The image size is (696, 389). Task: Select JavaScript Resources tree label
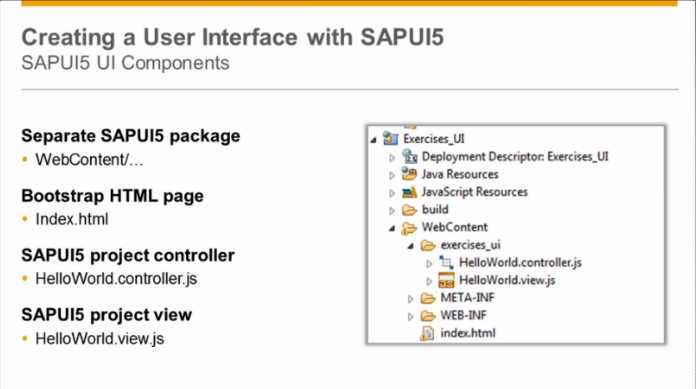pyautogui.click(x=475, y=192)
